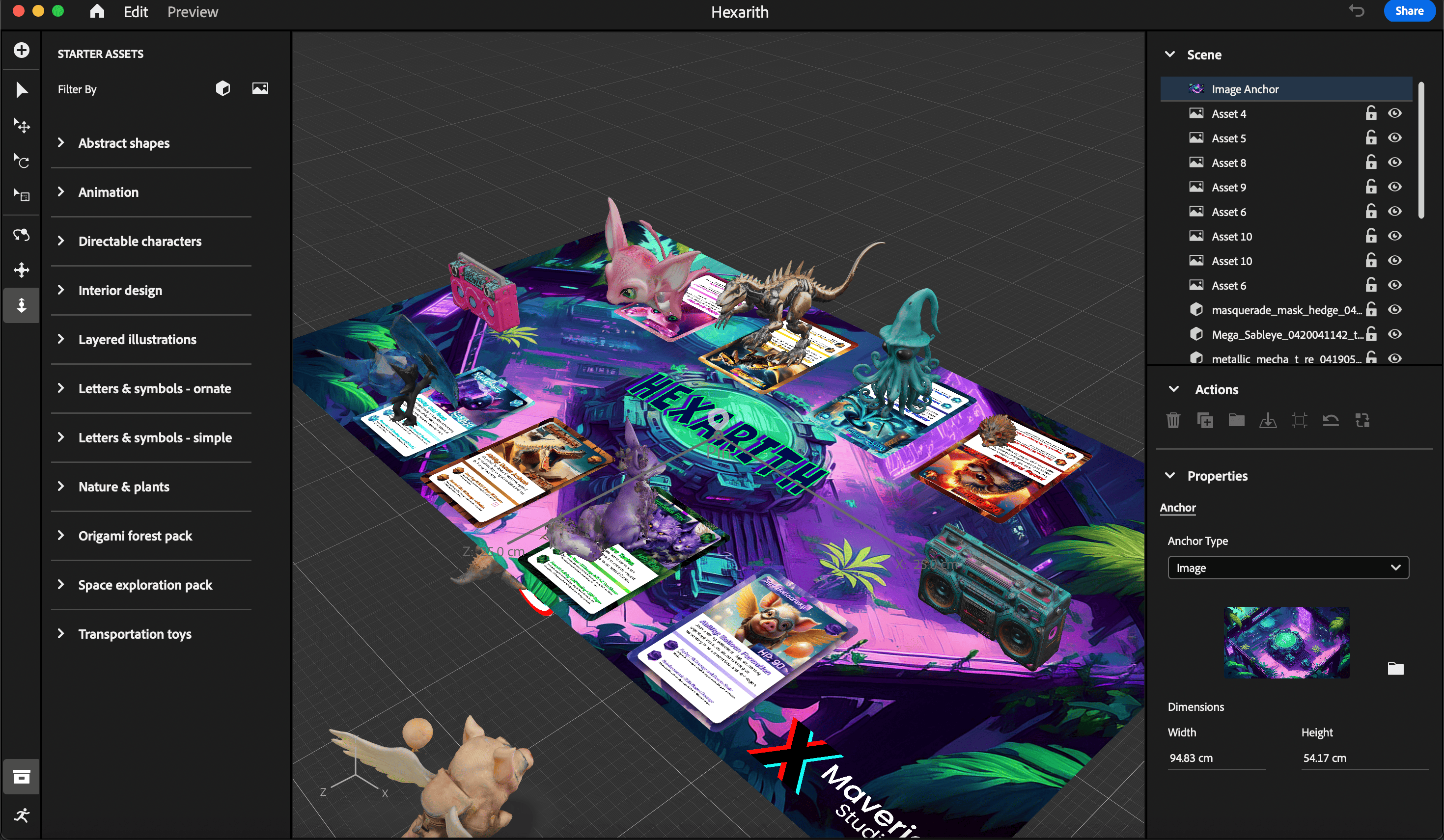Screen dimensions: 1444x840
Task: Go to Home via house icon
Action: coord(97,11)
